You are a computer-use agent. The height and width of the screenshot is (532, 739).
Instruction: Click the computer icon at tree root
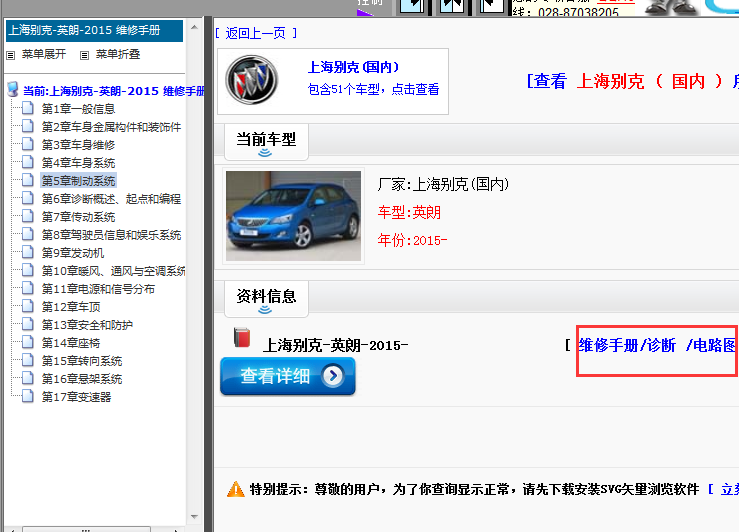coord(13,89)
